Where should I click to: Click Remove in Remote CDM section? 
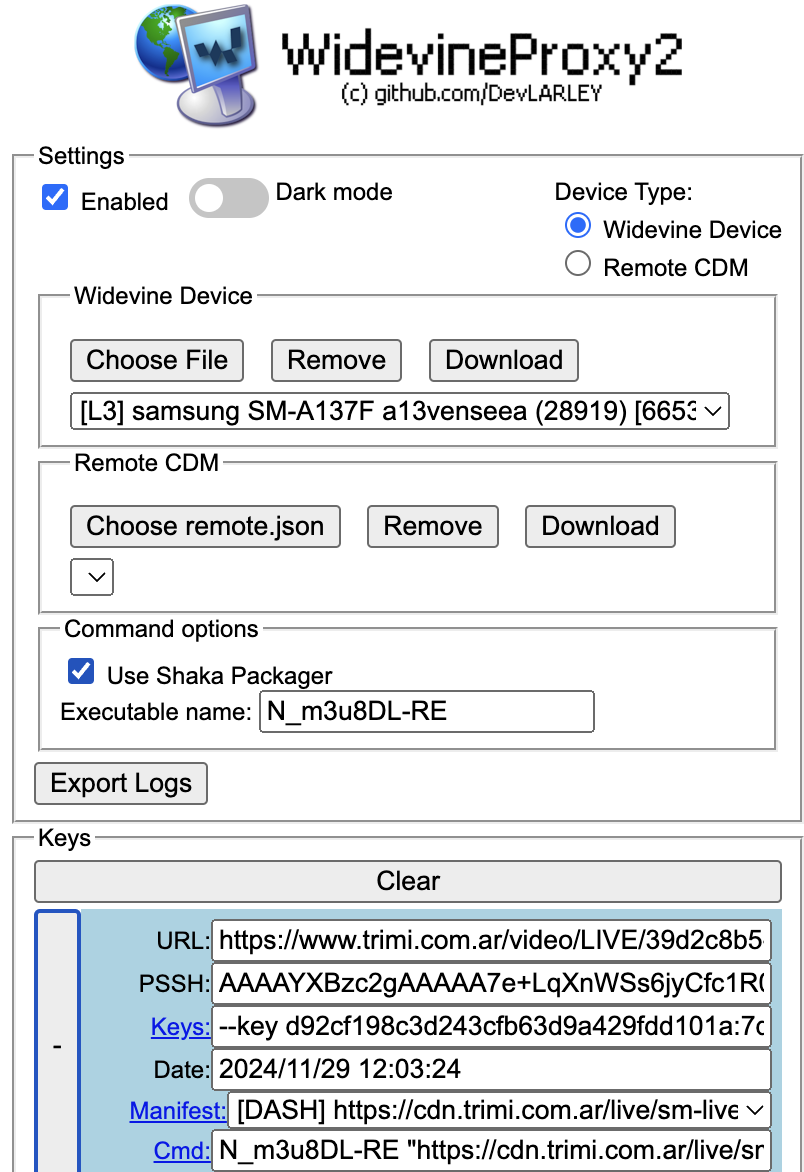tap(433, 526)
